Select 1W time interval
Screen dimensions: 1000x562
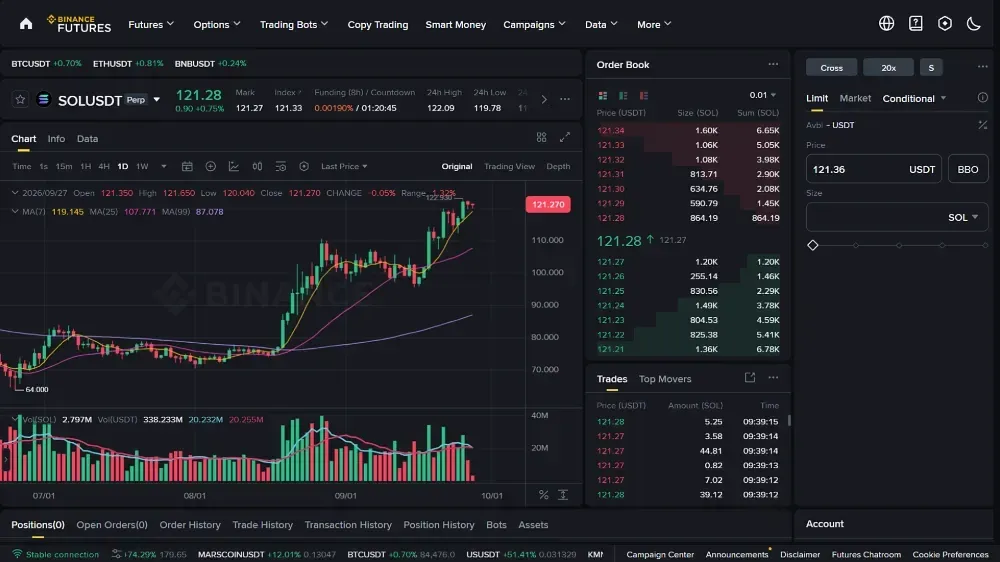tap(142, 166)
